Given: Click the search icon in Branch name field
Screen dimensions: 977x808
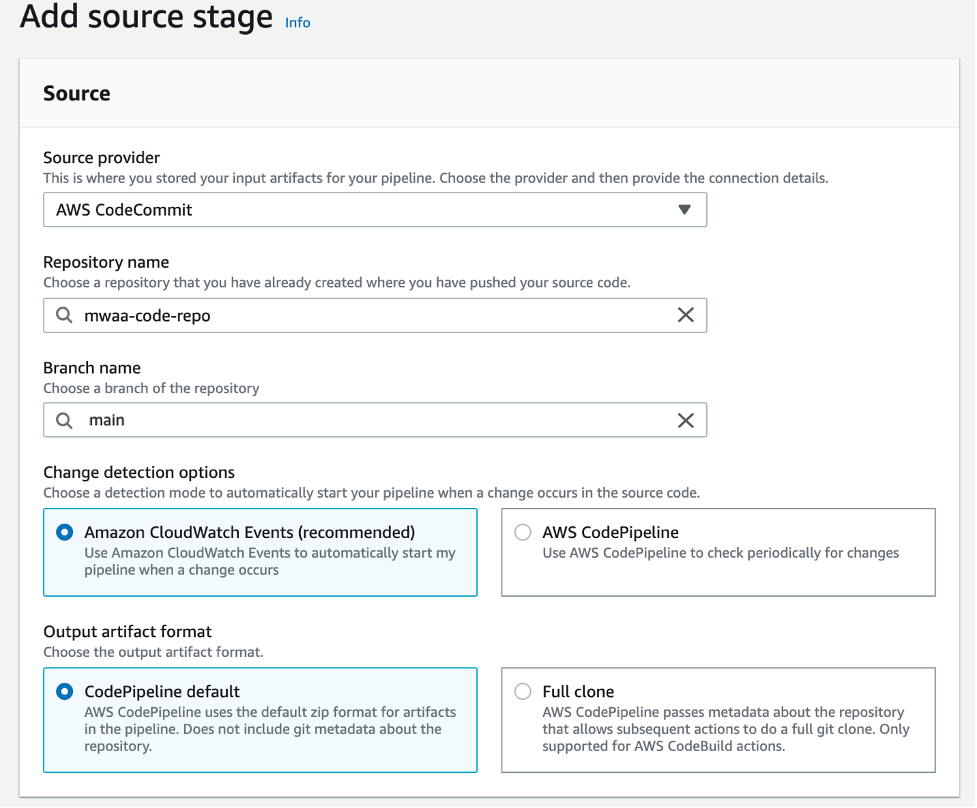Looking at the screenshot, I should (63, 420).
